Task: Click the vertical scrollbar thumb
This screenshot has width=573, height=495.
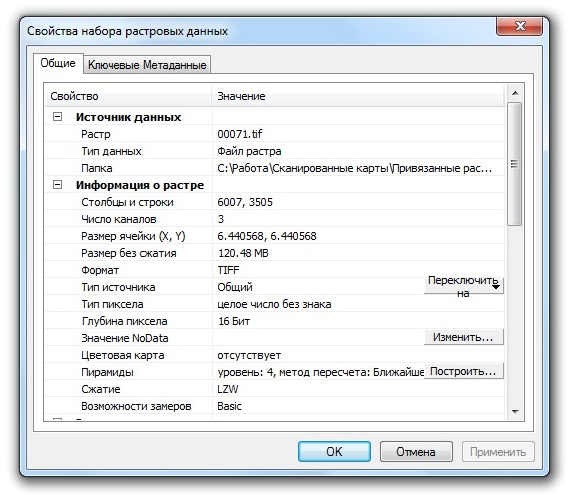Action: point(515,164)
